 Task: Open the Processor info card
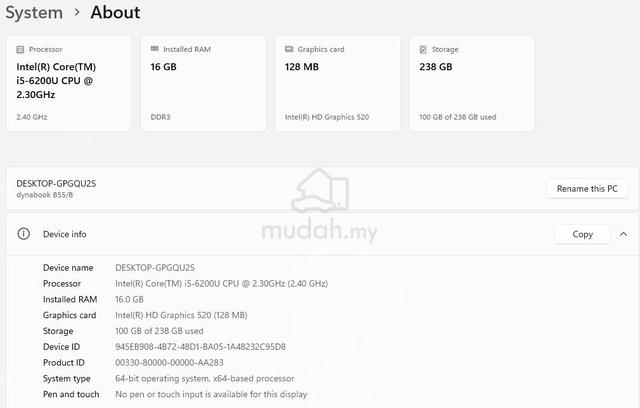click(x=69, y=84)
